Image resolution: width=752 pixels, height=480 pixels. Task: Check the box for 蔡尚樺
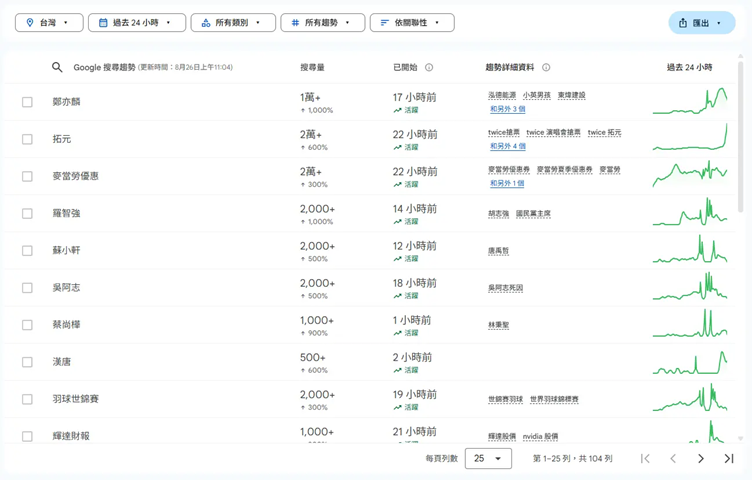coord(27,325)
